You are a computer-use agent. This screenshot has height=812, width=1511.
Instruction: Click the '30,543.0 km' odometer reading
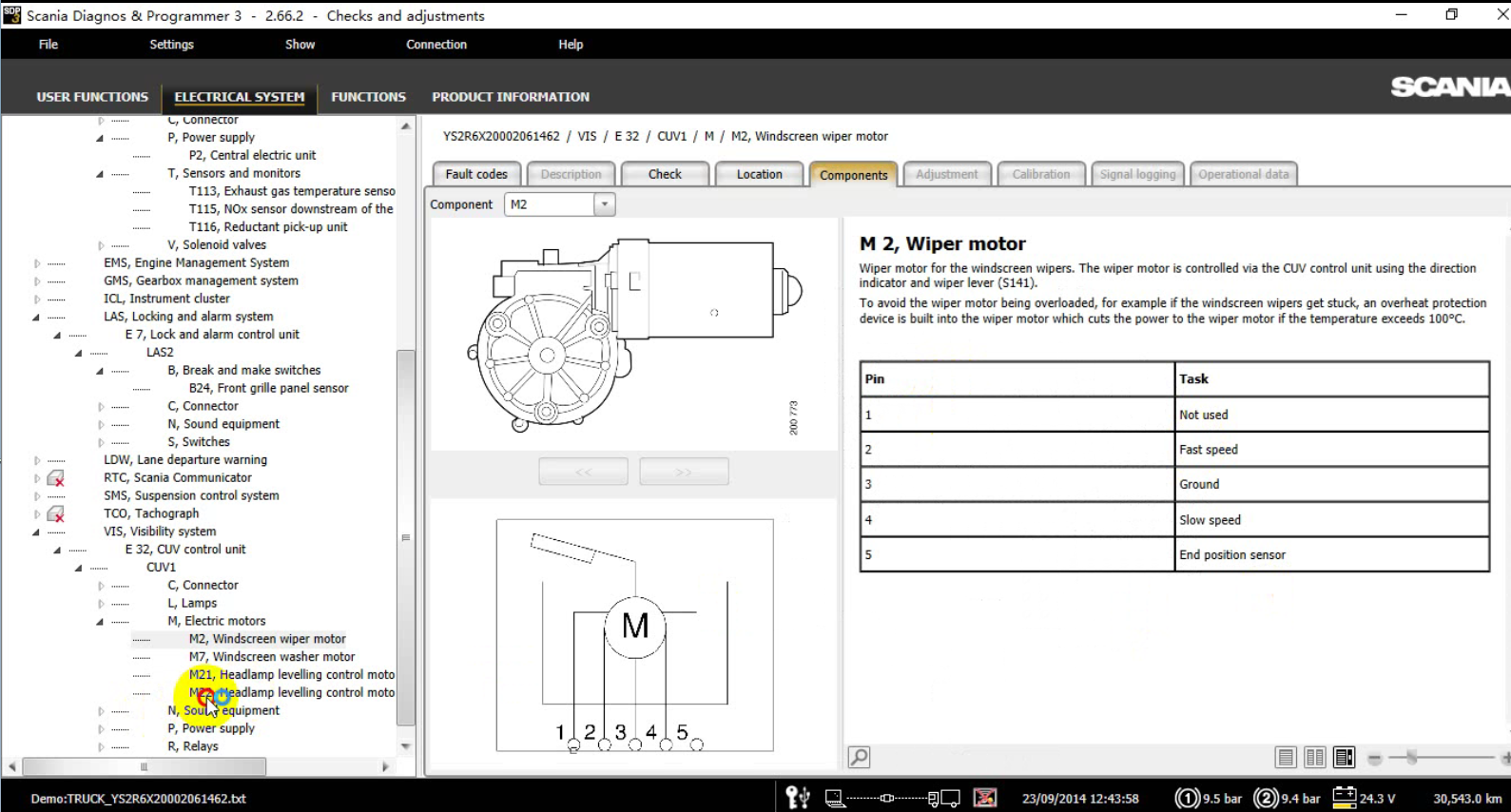click(x=1467, y=799)
